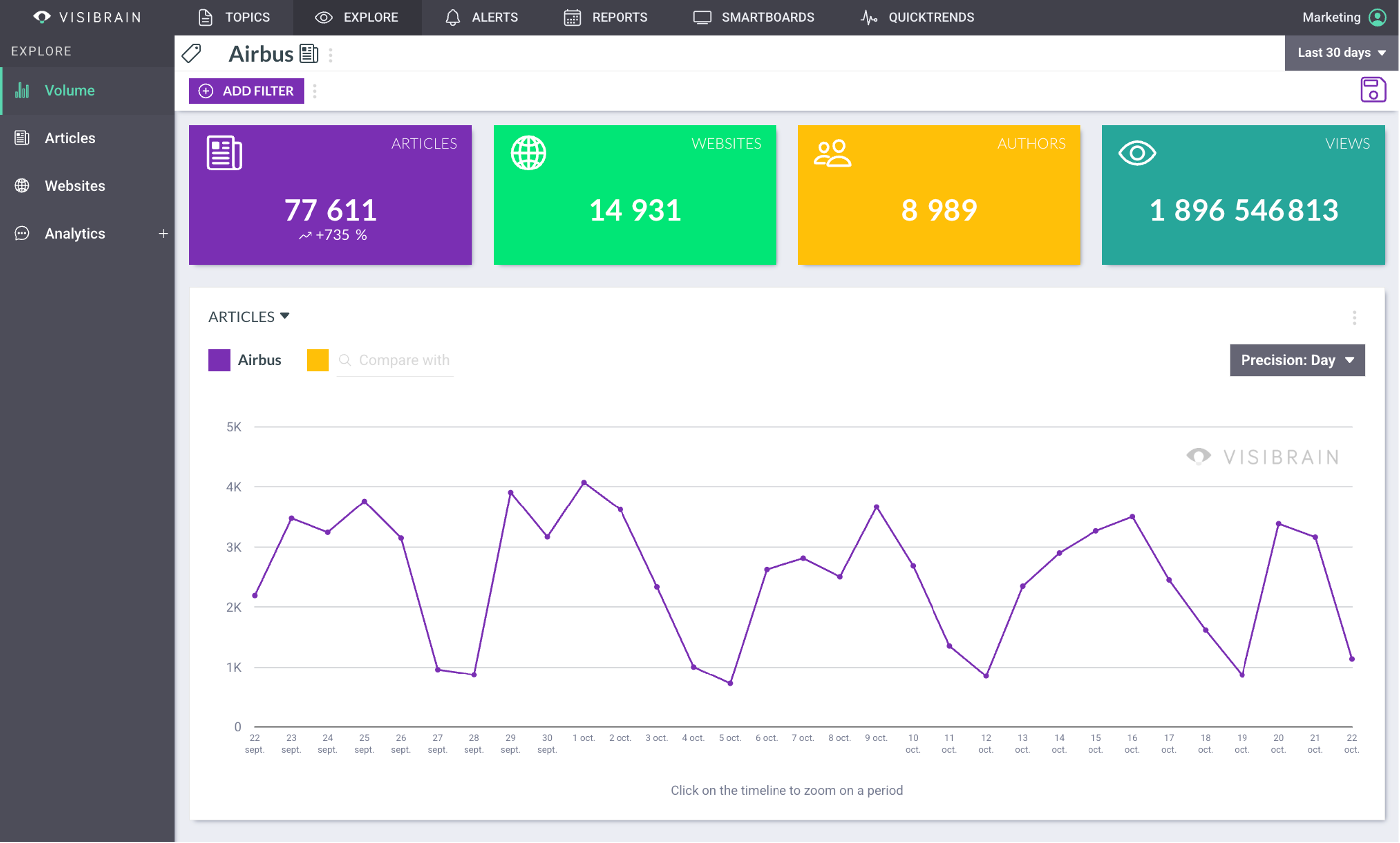Click the plus icon next to Analytics
This screenshot has width=1400, height=843.
tap(163, 233)
